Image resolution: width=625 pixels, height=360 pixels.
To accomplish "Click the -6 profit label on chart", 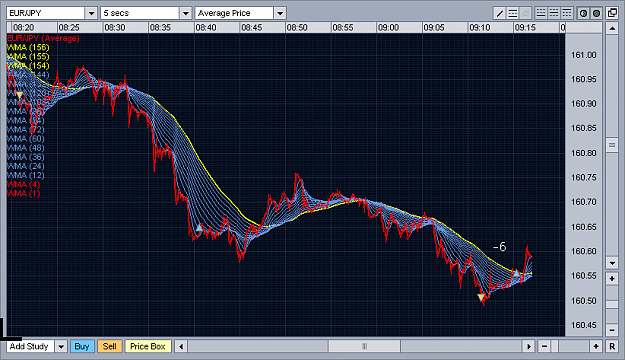I will [499, 247].
